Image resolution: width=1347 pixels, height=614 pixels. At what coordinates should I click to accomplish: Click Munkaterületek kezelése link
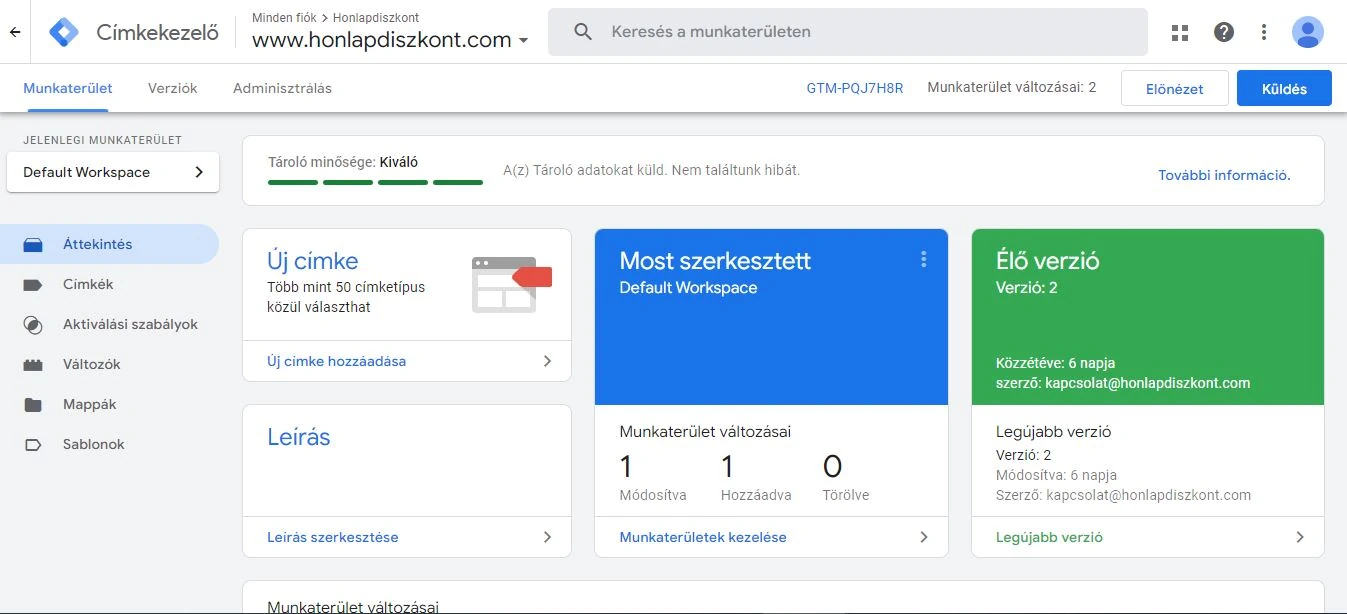(x=703, y=537)
